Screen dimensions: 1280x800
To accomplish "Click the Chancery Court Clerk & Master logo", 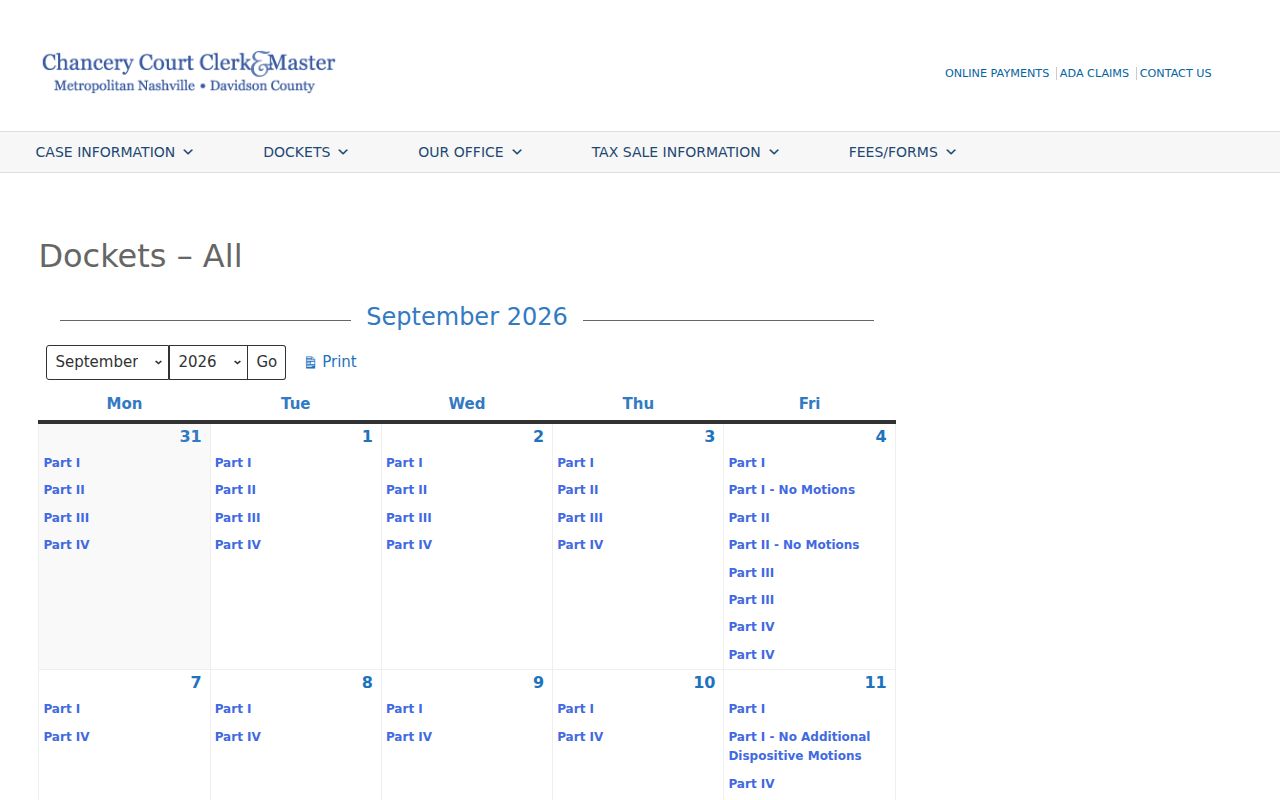I will tap(188, 72).
